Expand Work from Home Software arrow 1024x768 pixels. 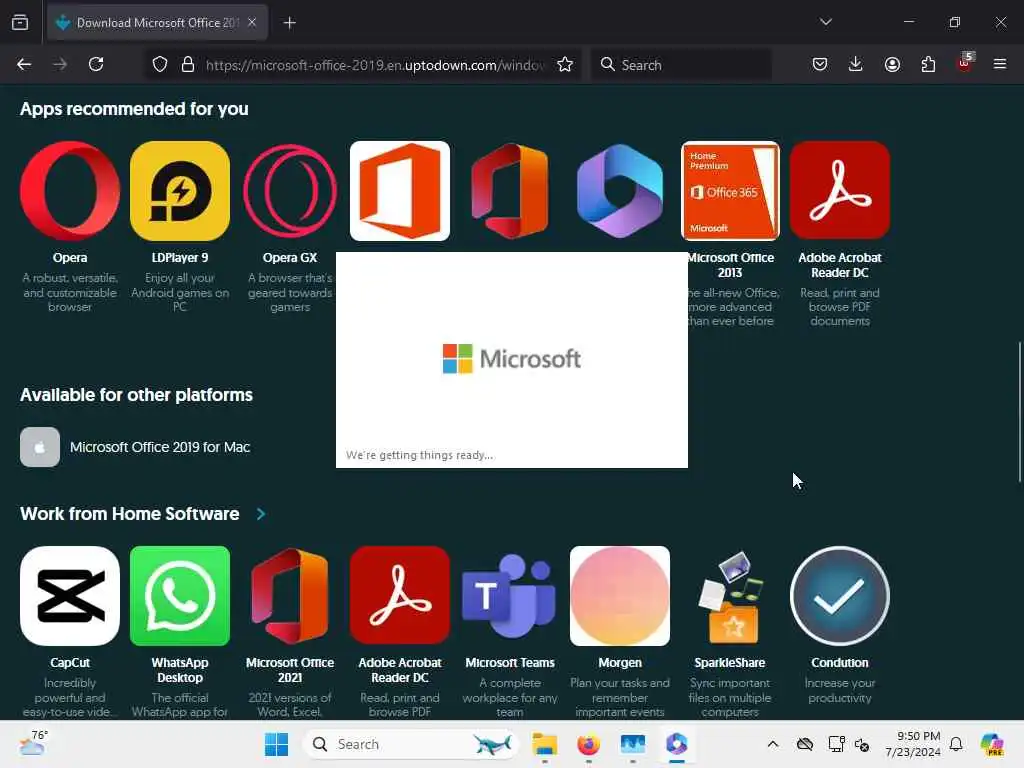(x=261, y=514)
